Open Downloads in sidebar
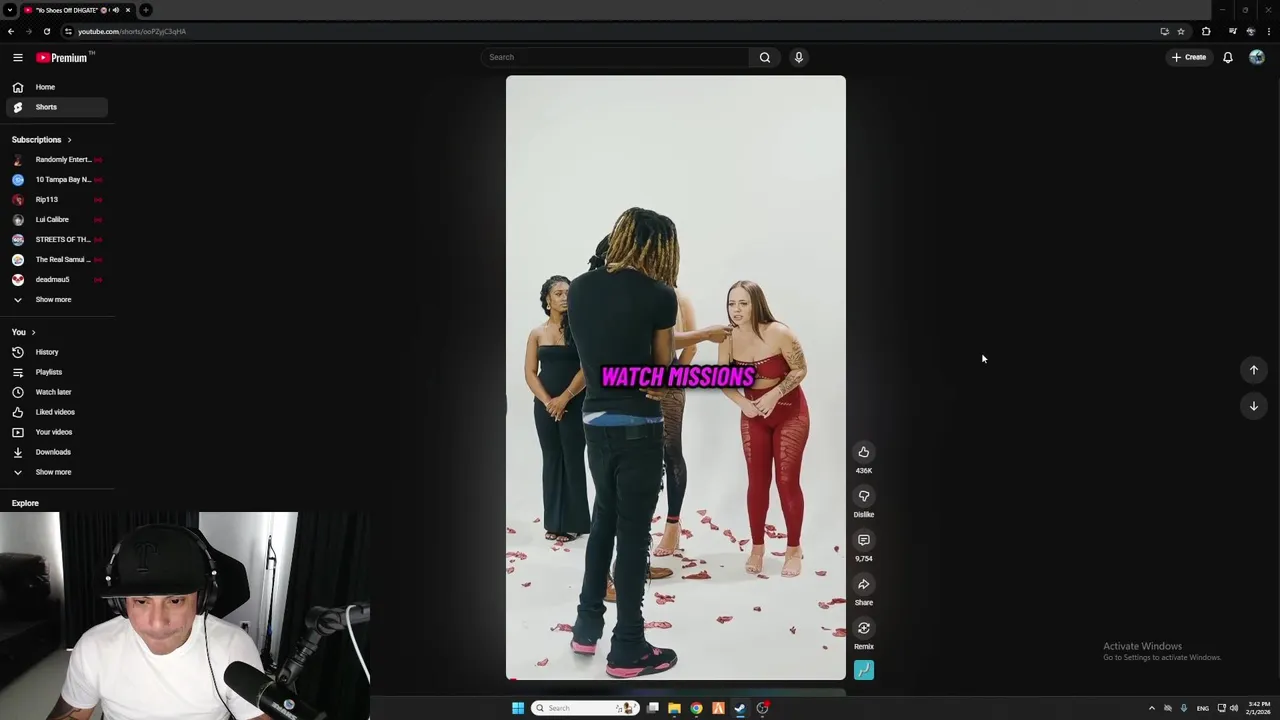 (x=57, y=452)
